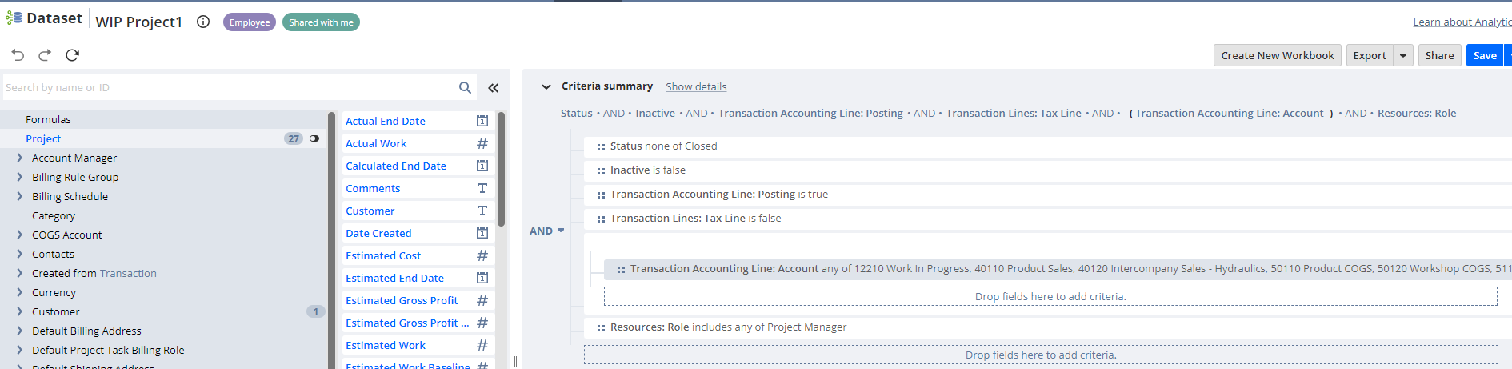
Task: Collapse the Criteria summary section
Action: pos(546,87)
